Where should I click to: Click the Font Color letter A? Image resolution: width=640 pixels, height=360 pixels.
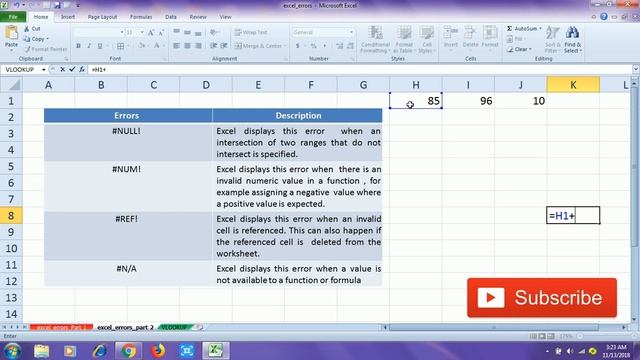(x=157, y=46)
